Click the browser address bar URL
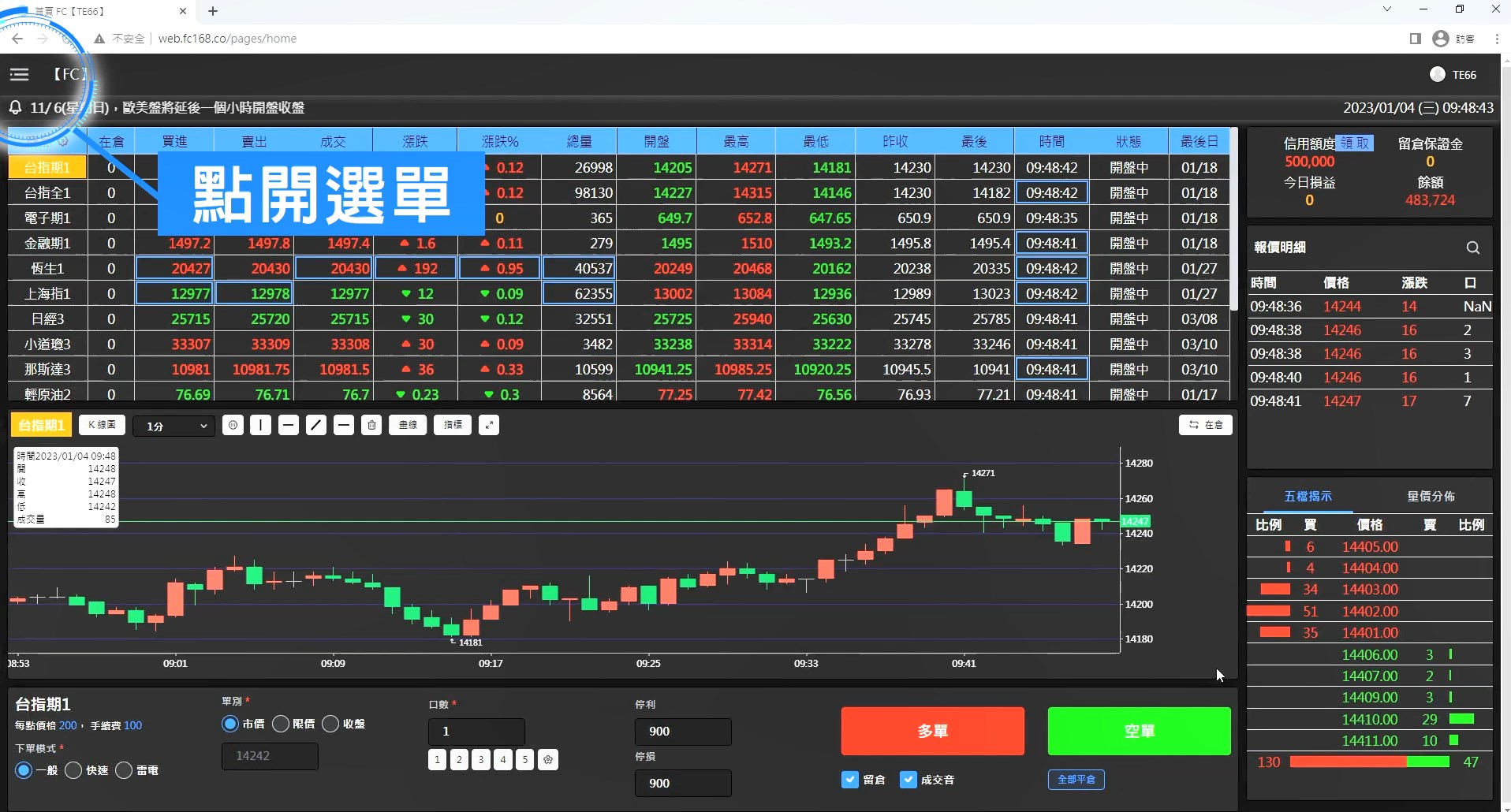The height and width of the screenshot is (812, 1511). click(227, 39)
